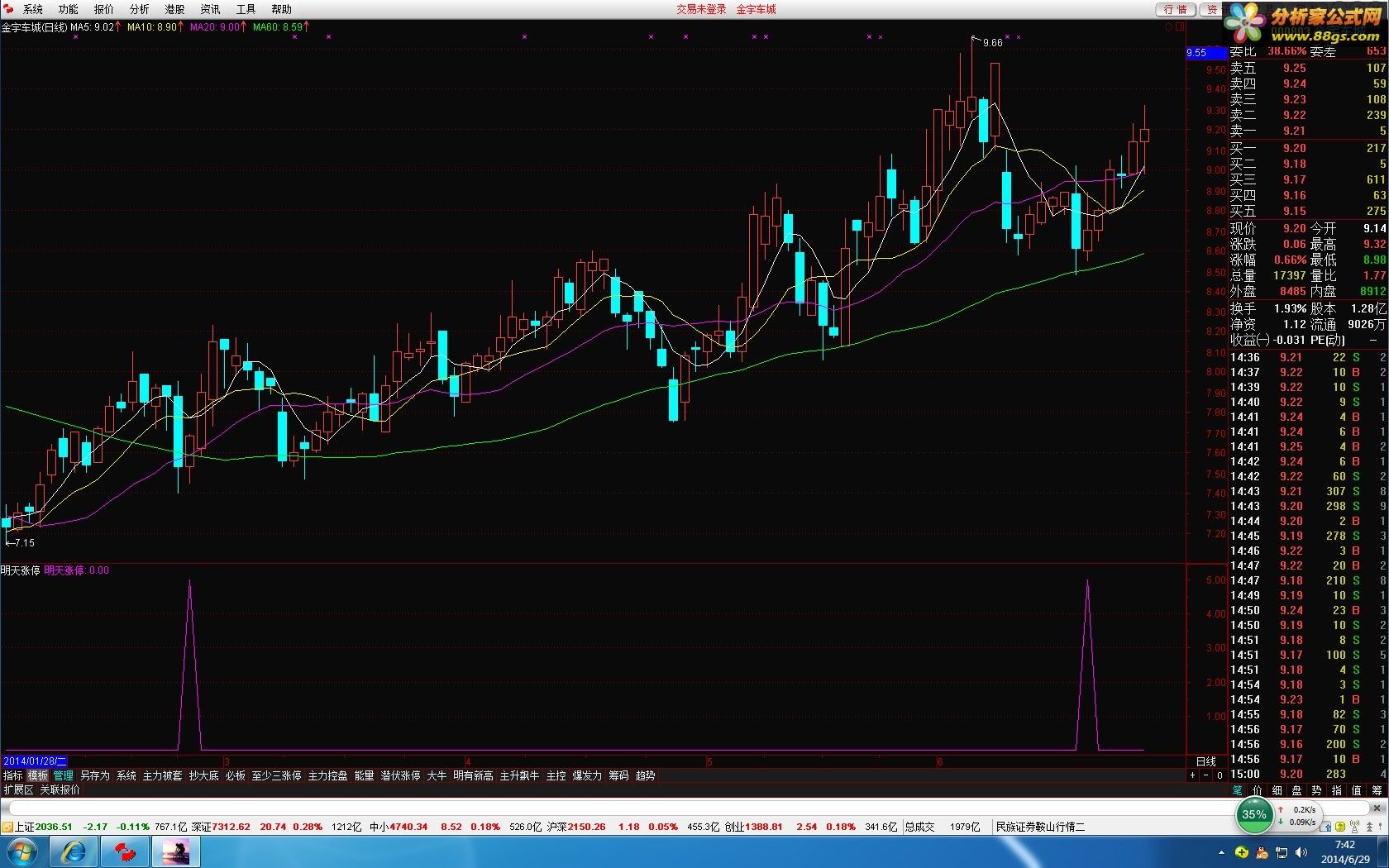The width and height of the screenshot is (1389, 868).
Task: Apply the 筹码 indicator template
Action: pyautogui.click(x=619, y=775)
